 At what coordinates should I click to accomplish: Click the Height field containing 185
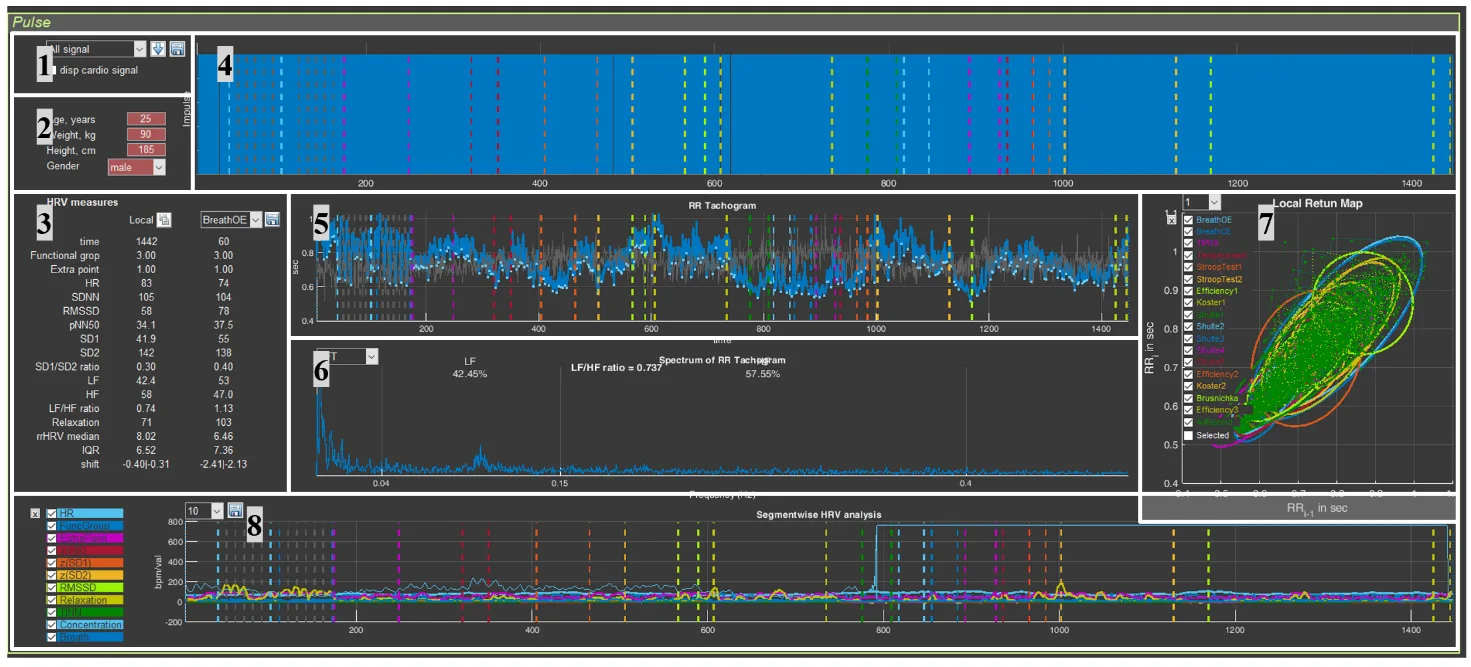pyautogui.click(x=145, y=150)
